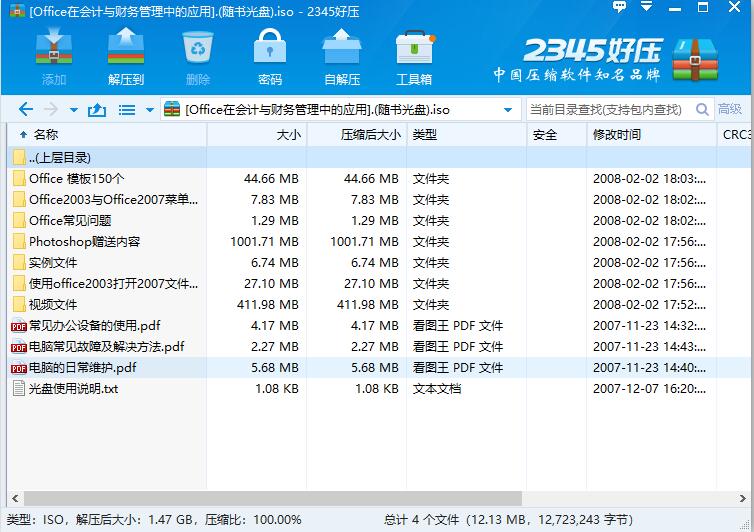Screen dimensions: 754x532
Task: Select folder 视频文件
Action: pyautogui.click(x=380, y=304)
